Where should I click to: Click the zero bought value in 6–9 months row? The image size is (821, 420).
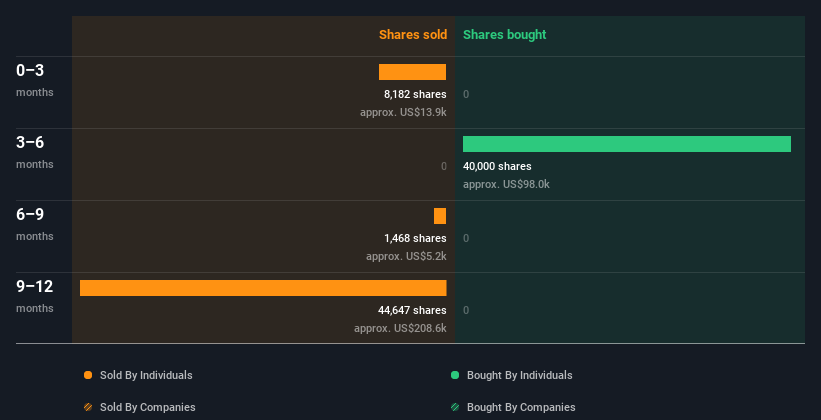point(466,238)
